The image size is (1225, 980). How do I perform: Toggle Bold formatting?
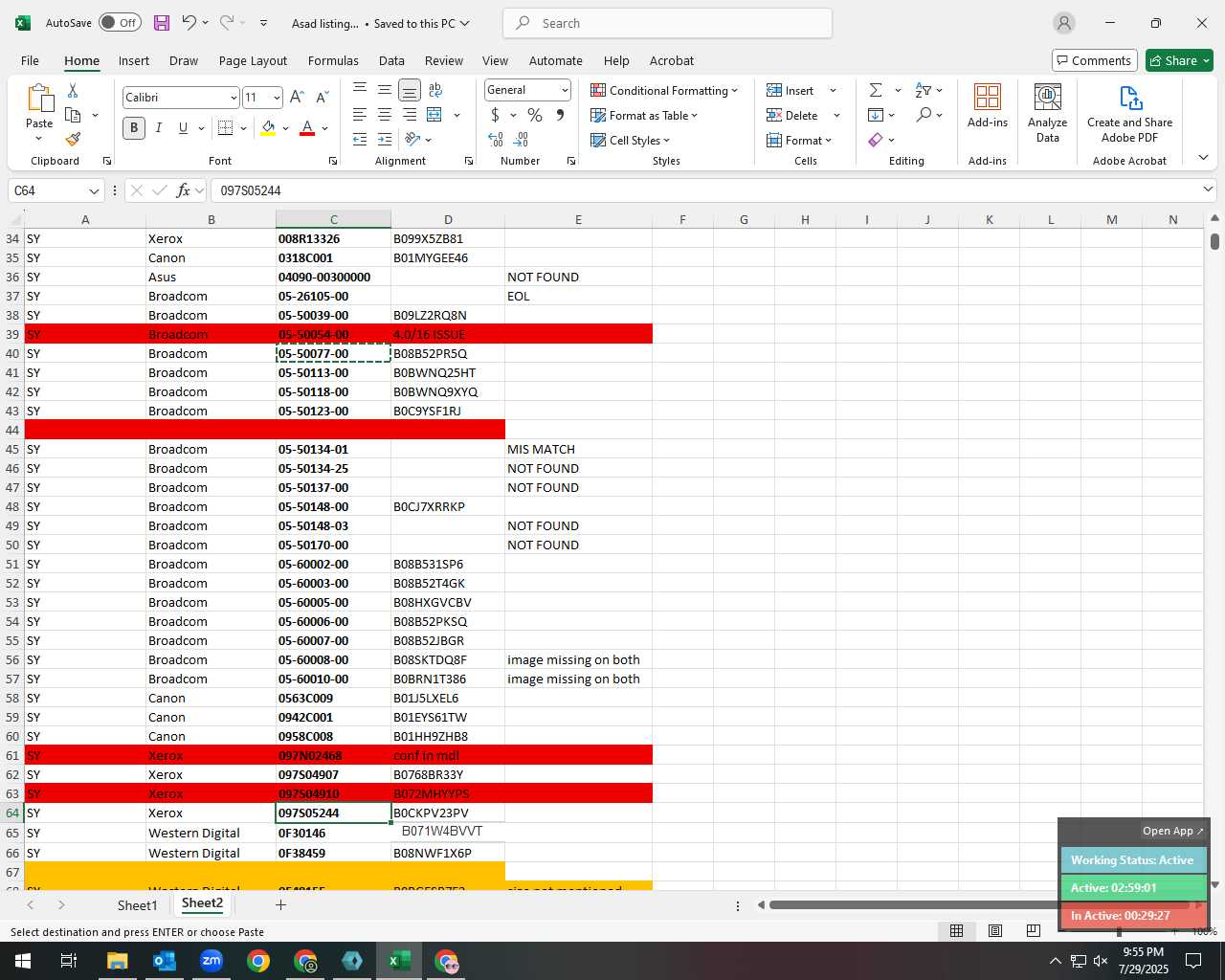pyautogui.click(x=134, y=128)
